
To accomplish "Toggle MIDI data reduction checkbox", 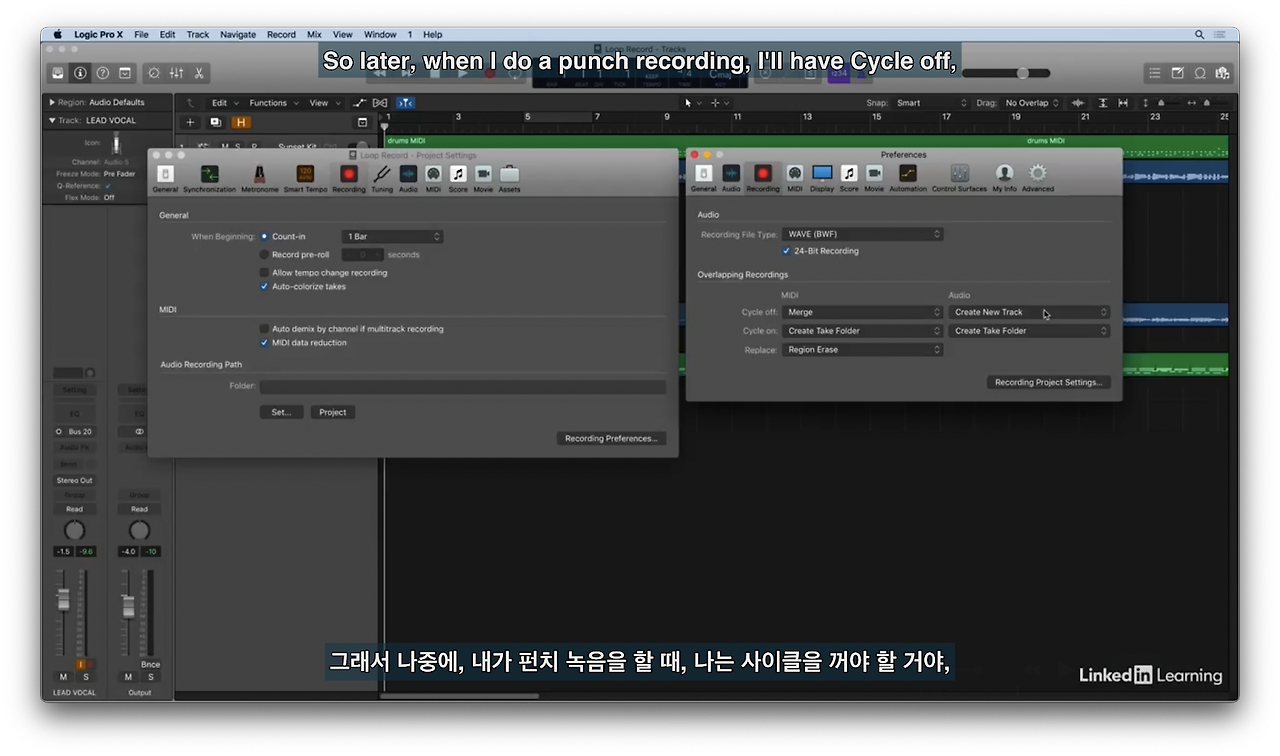I will pyautogui.click(x=264, y=343).
